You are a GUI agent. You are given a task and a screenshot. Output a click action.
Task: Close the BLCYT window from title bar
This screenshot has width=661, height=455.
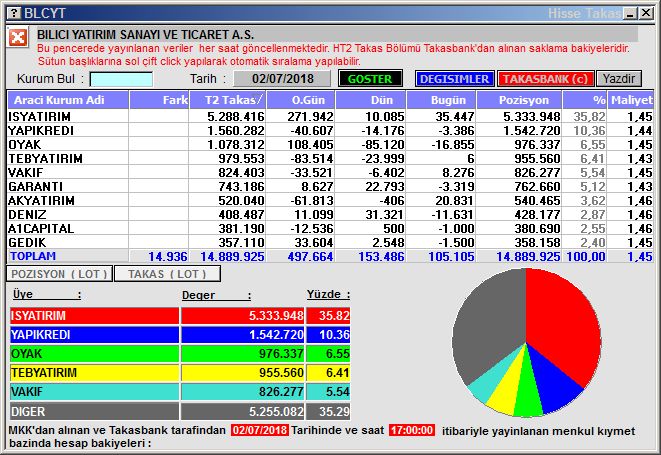(646, 13)
